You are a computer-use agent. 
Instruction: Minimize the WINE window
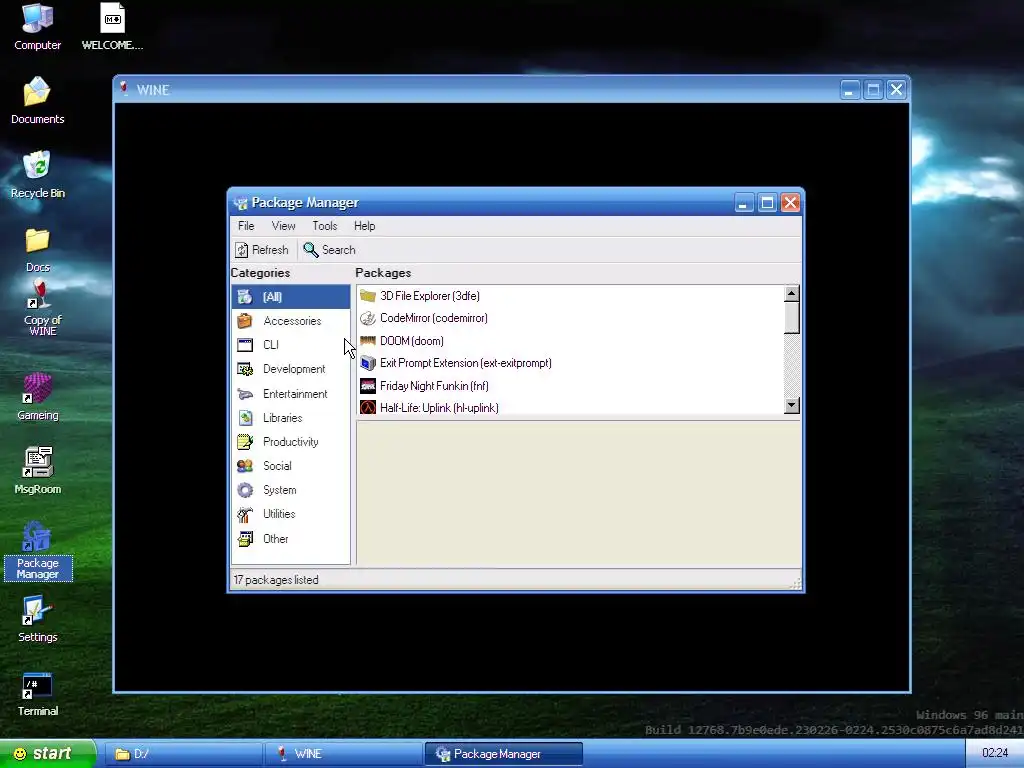click(849, 89)
